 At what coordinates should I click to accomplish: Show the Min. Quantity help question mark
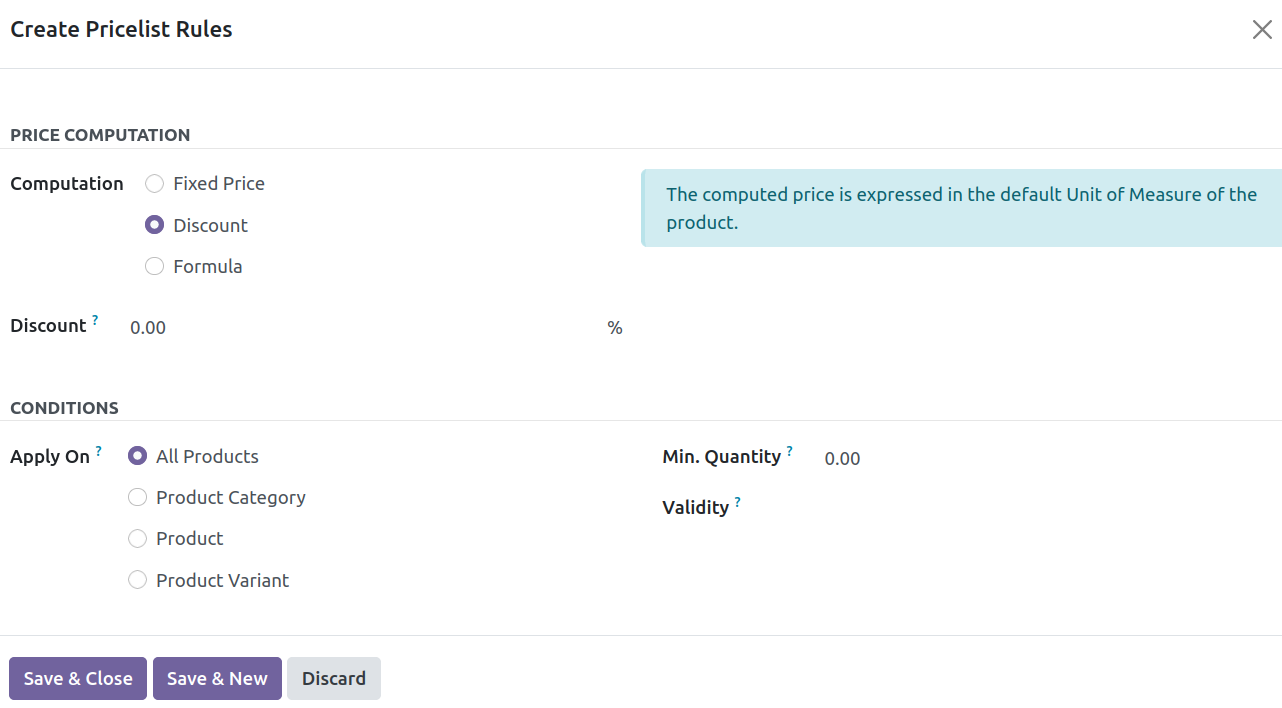click(x=789, y=451)
